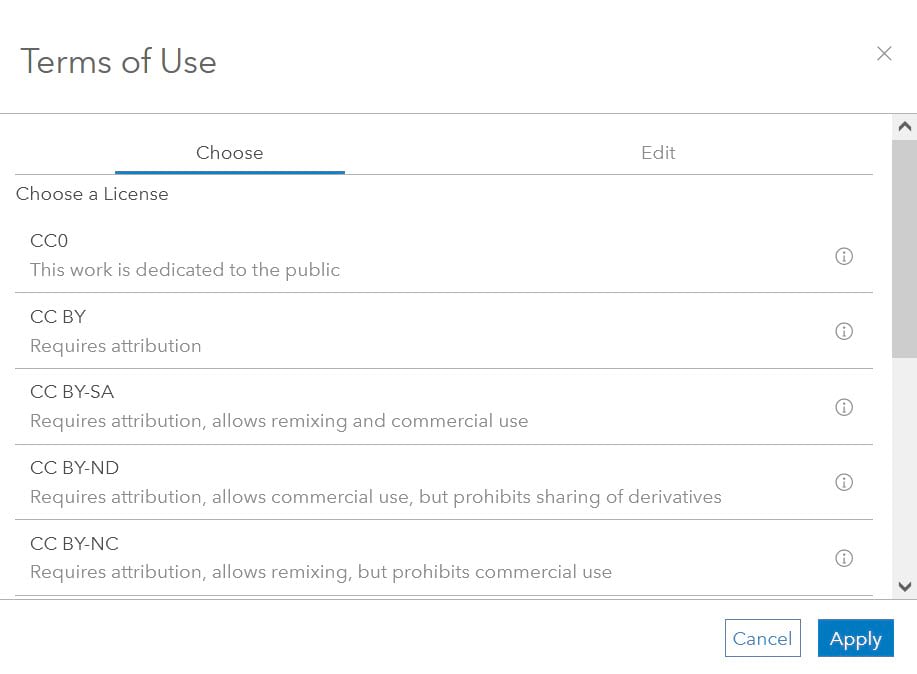Click 'This work is dedicated to the public'
917x674 pixels.
[185, 270]
